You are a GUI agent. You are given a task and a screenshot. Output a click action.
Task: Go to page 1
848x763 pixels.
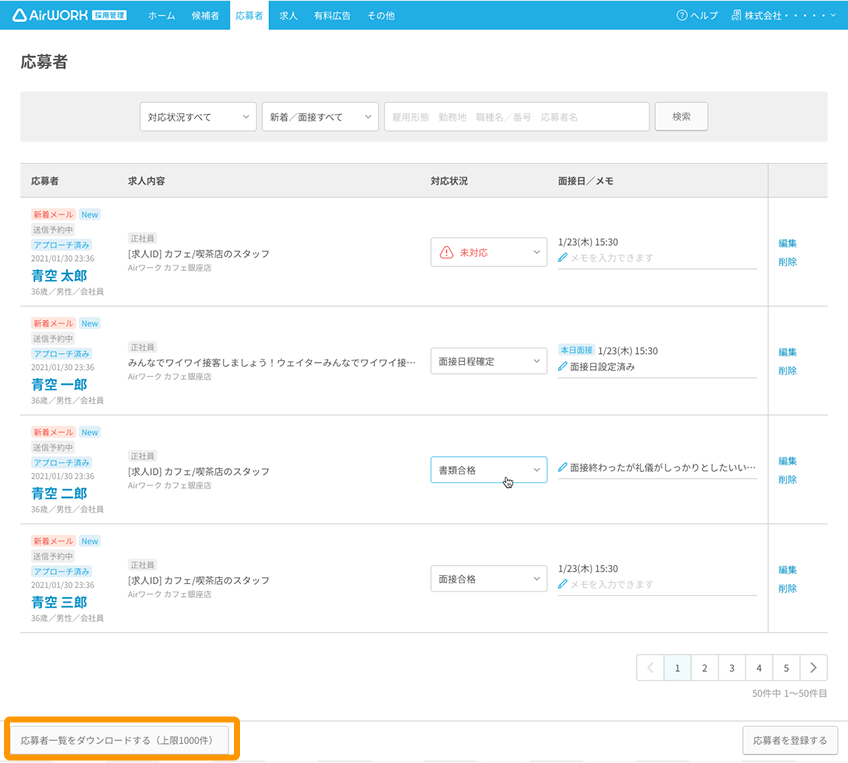677,668
